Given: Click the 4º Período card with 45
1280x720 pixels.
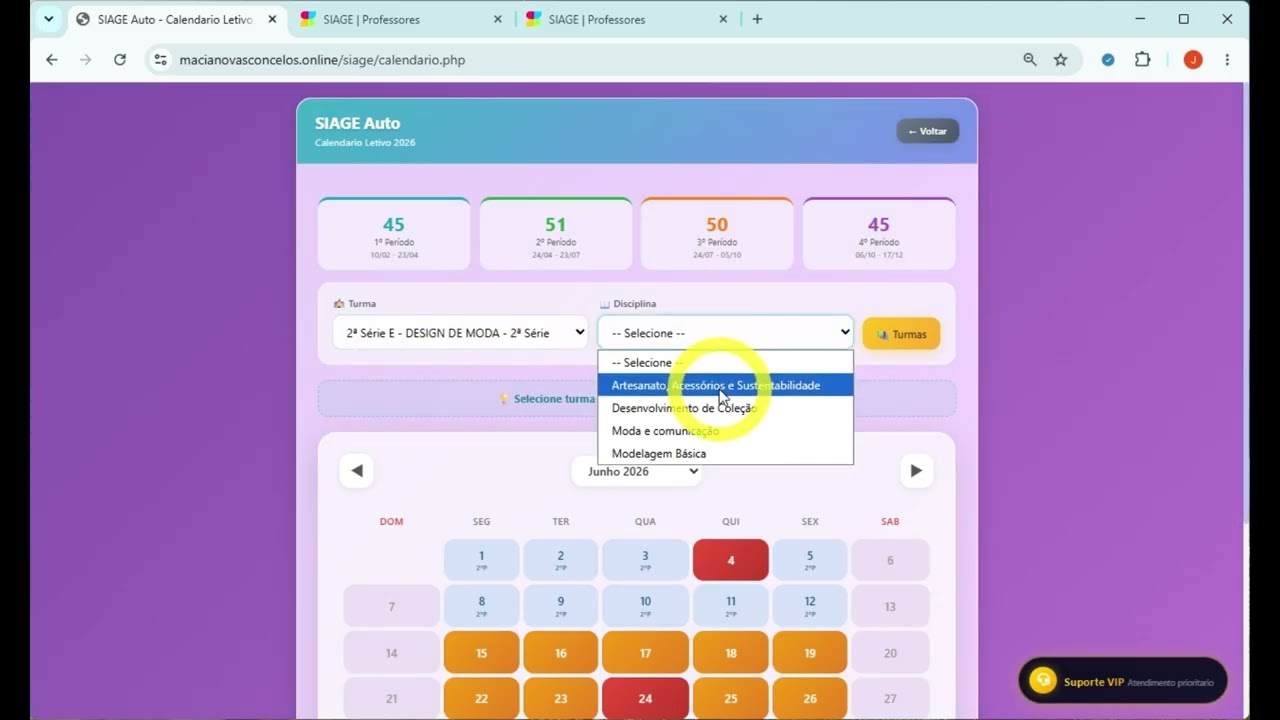Looking at the screenshot, I should click(x=879, y=234).
